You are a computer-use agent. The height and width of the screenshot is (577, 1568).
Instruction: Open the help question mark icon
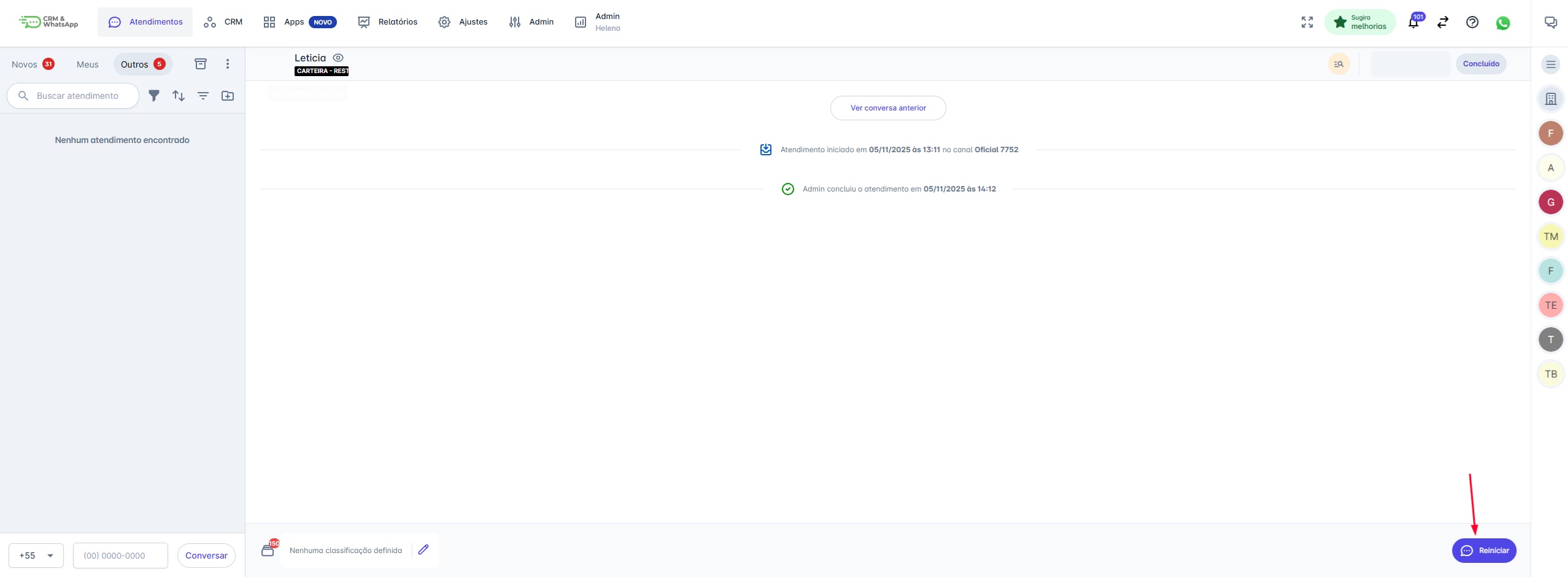click(x=1472, y=22)
